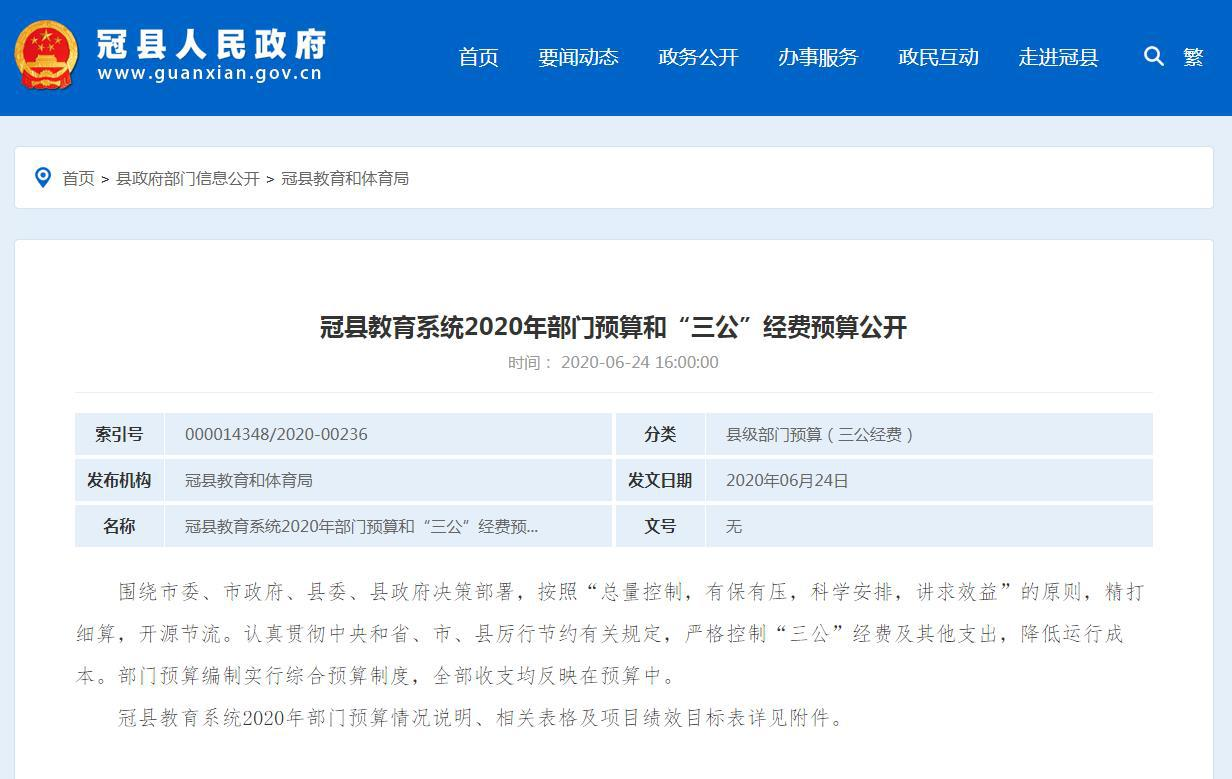The height and width of the screenshot is (779, 1232).
Task: Click the 文号 label cell
Action: pyautogui.click(x=660, y=526)
